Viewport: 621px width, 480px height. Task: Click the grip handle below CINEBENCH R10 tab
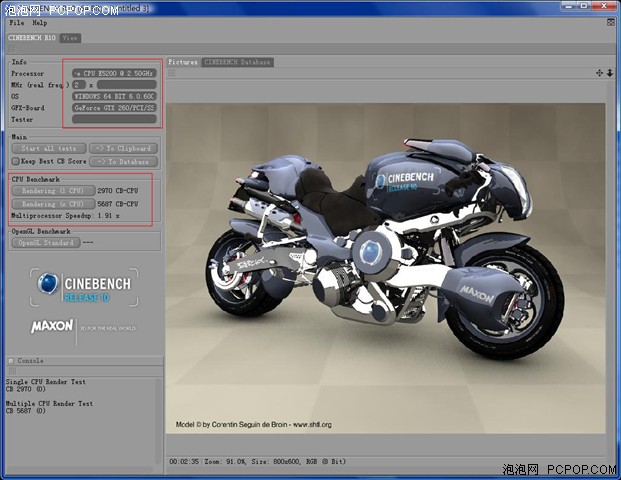click(x=11, y=49)
